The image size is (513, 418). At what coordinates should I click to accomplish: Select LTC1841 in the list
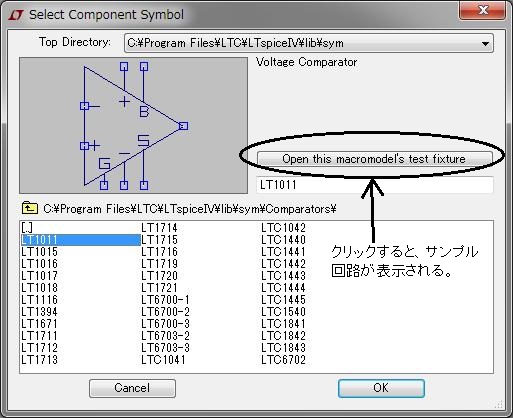pyautogui.click(x=283, y=324)
